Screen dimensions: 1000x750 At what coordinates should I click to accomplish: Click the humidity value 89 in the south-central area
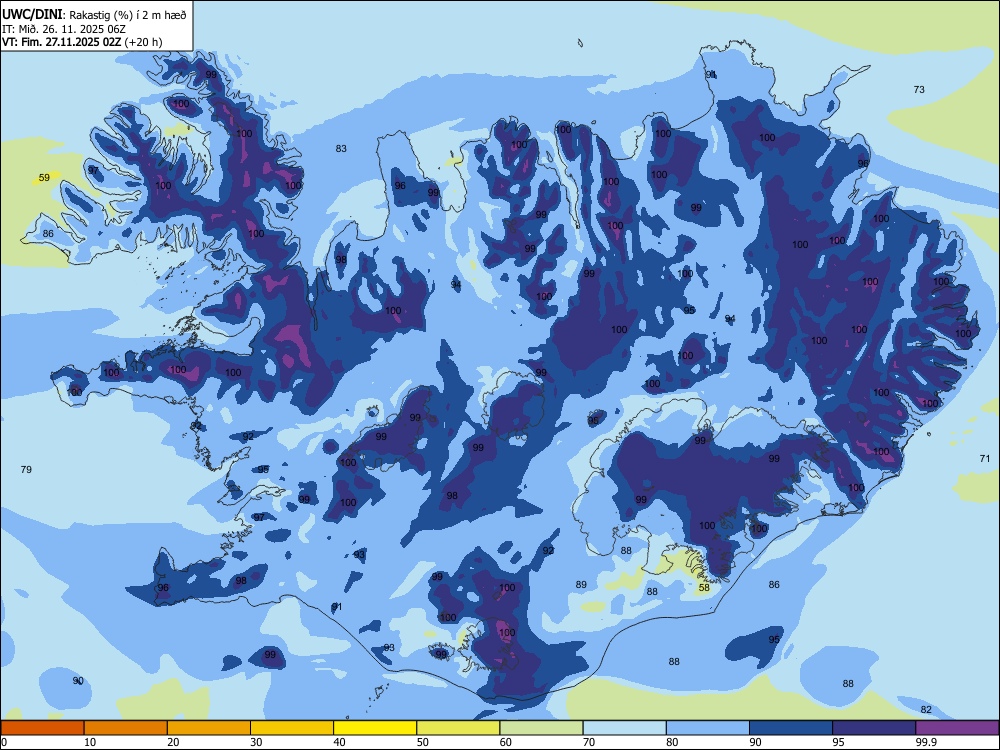pyautogui.click(x=581, y=584)
